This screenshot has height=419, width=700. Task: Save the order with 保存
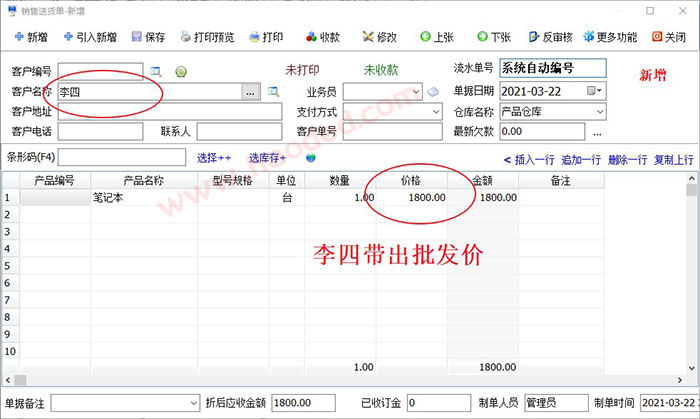149,37
